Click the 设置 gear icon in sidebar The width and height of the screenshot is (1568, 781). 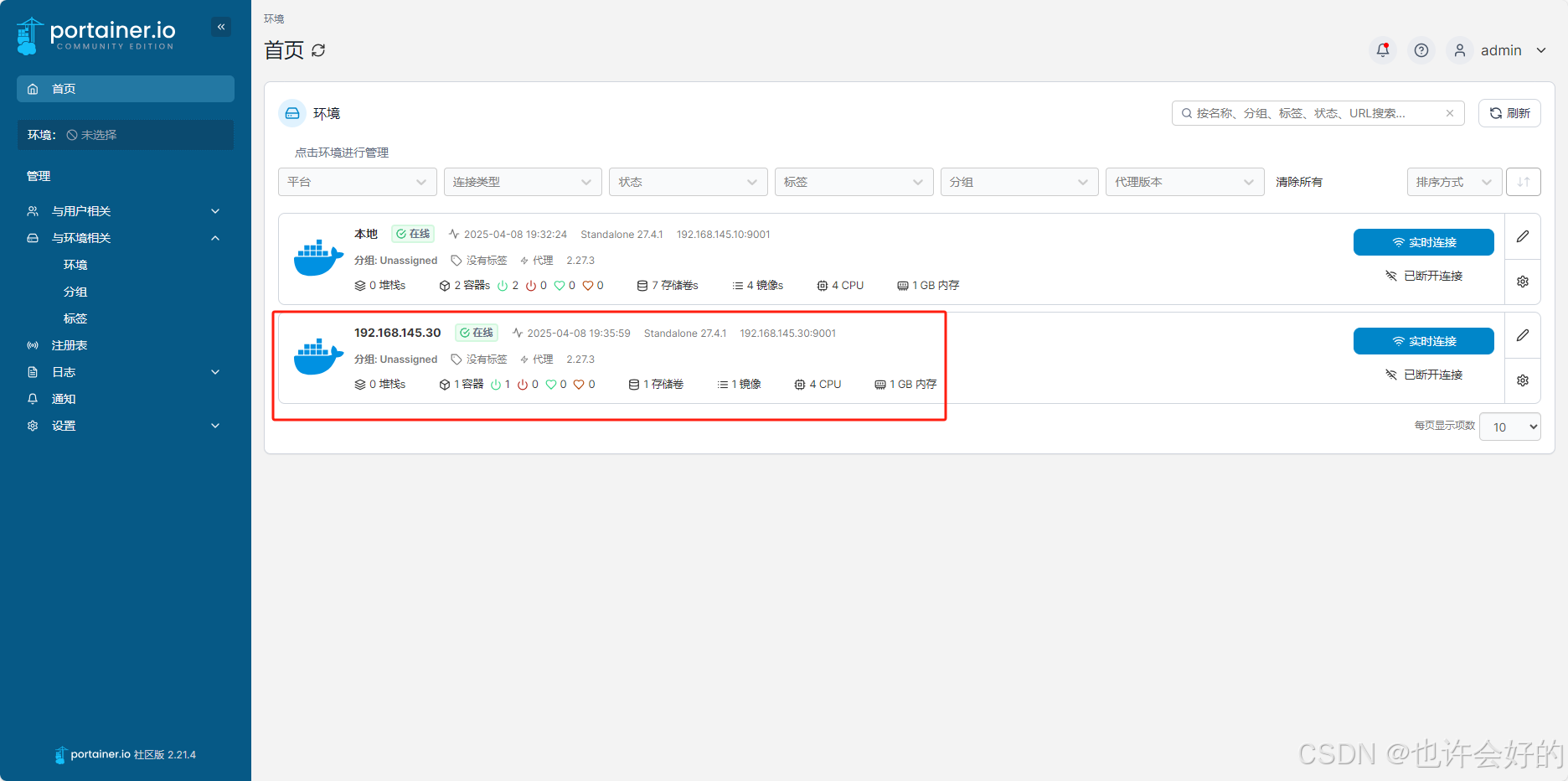click(33, 426)
